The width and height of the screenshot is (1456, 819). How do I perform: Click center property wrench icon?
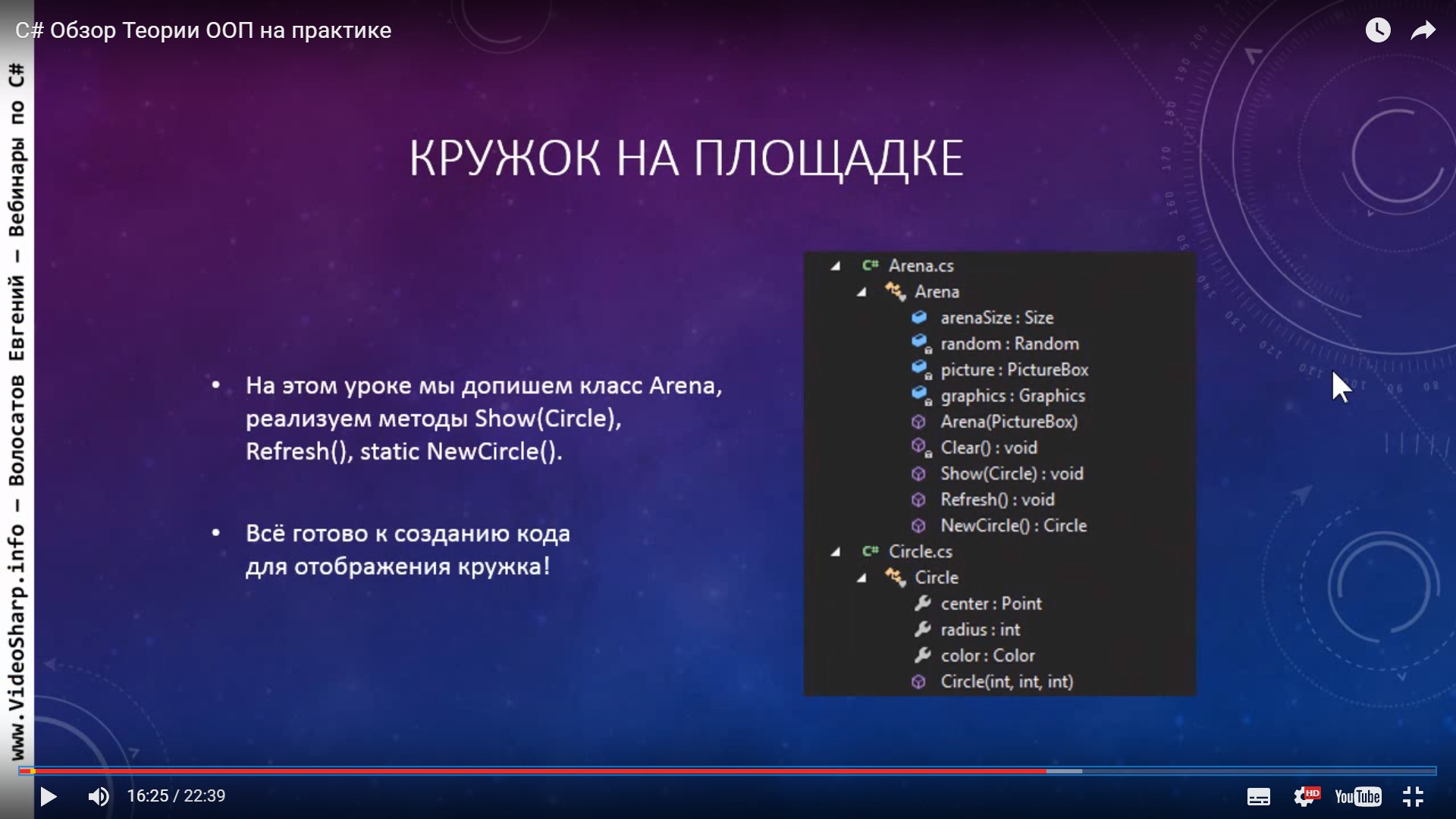tap(922, 603)
